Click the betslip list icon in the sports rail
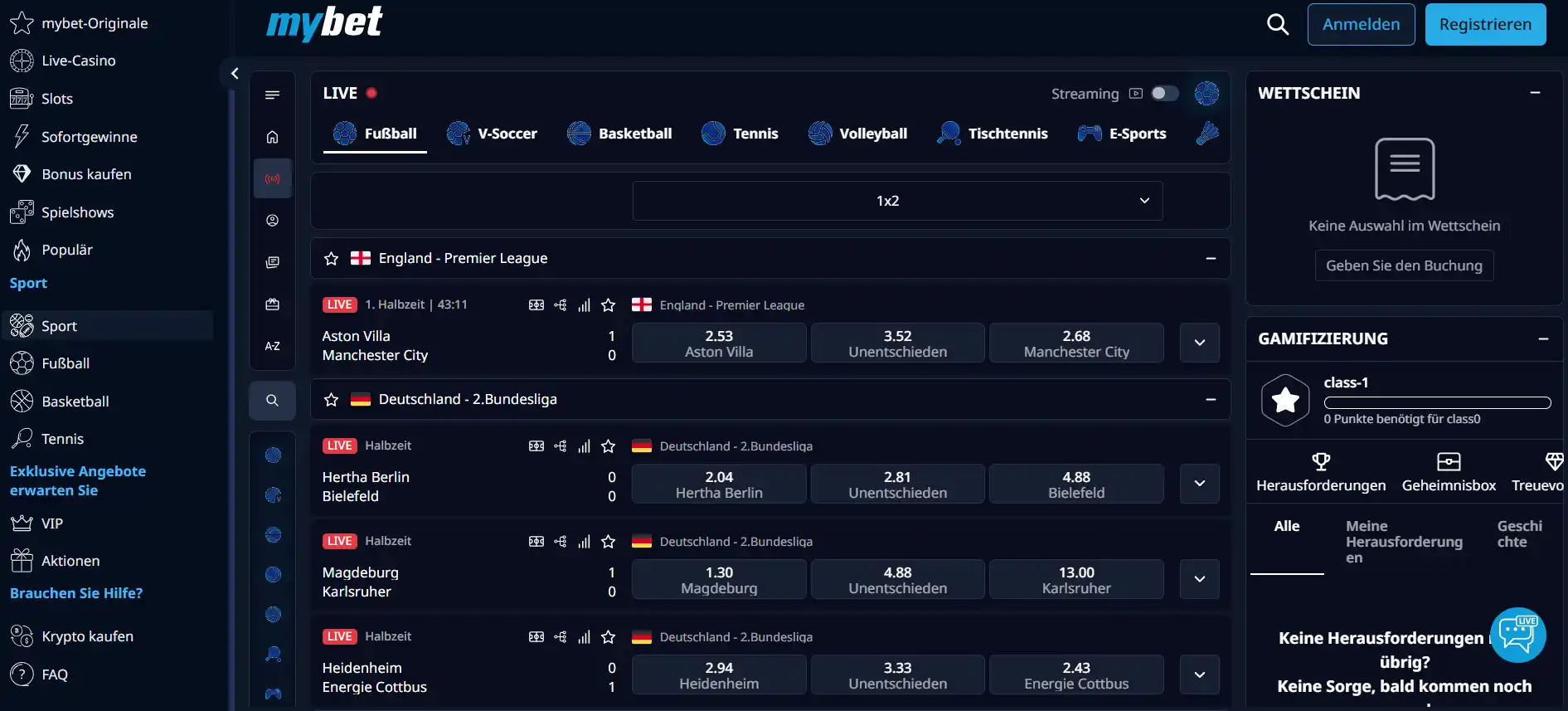 [x=272, y=262]
